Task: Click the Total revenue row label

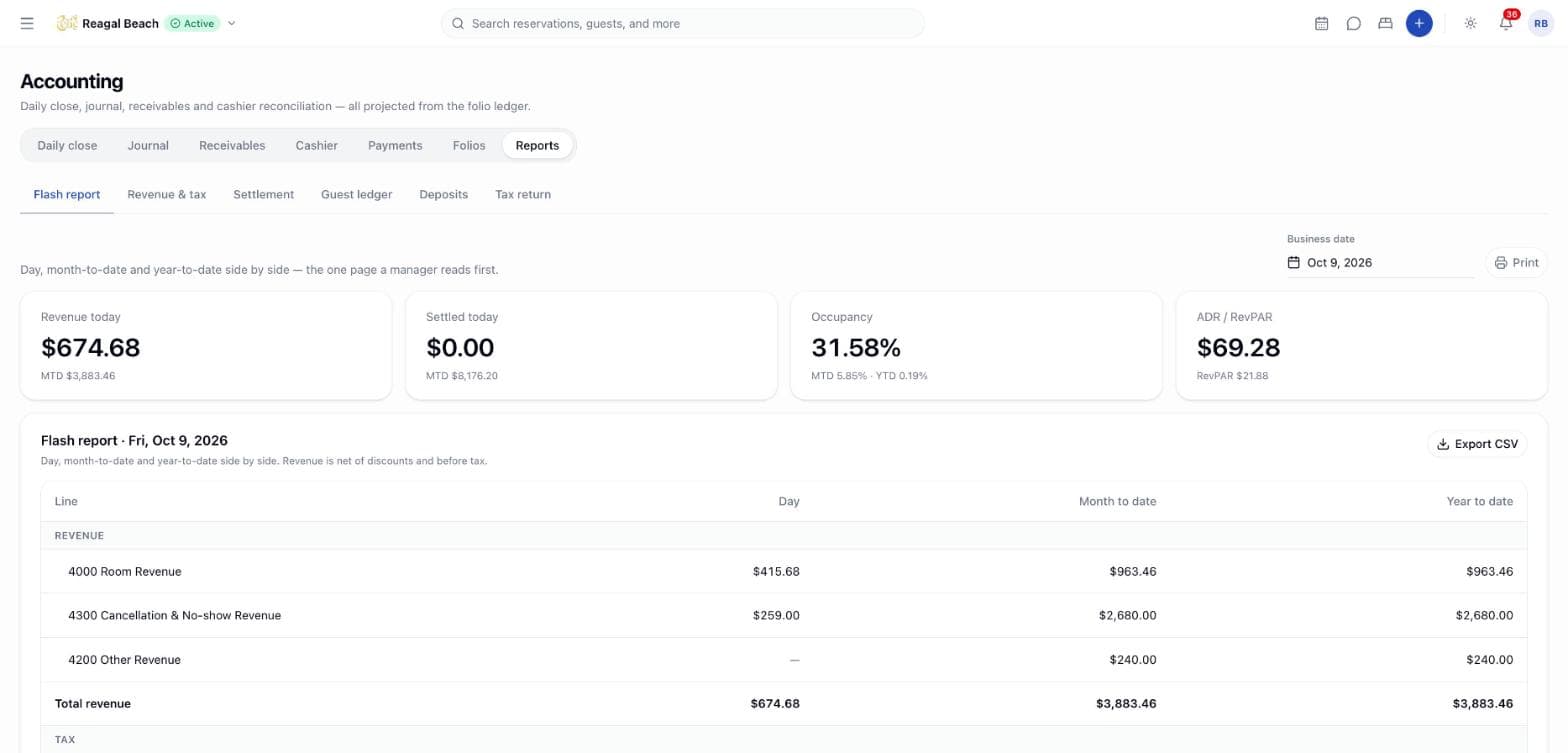Action: (x=93, y=704)
